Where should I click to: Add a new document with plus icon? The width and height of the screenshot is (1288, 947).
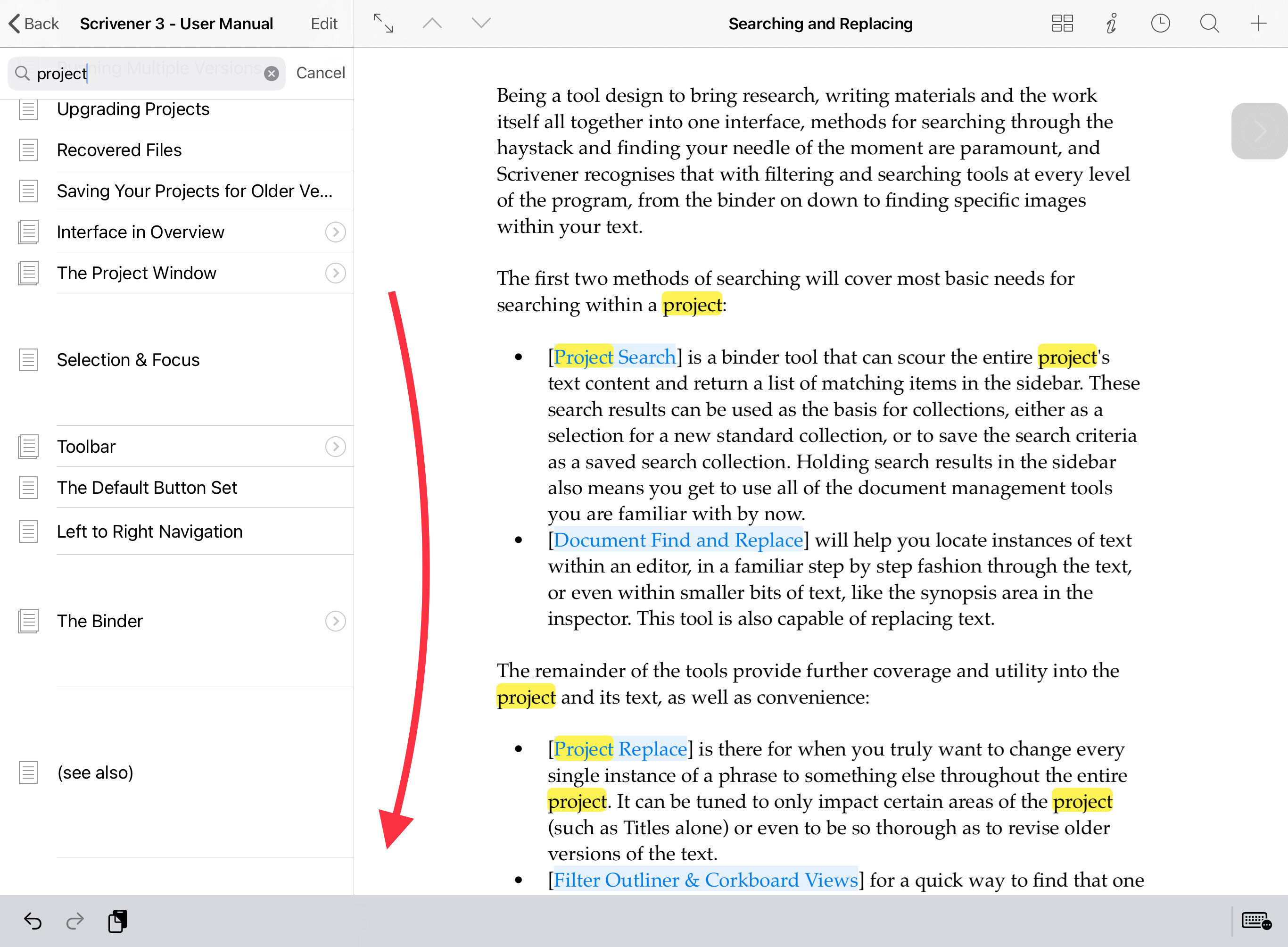click(x=1258, y=24)
